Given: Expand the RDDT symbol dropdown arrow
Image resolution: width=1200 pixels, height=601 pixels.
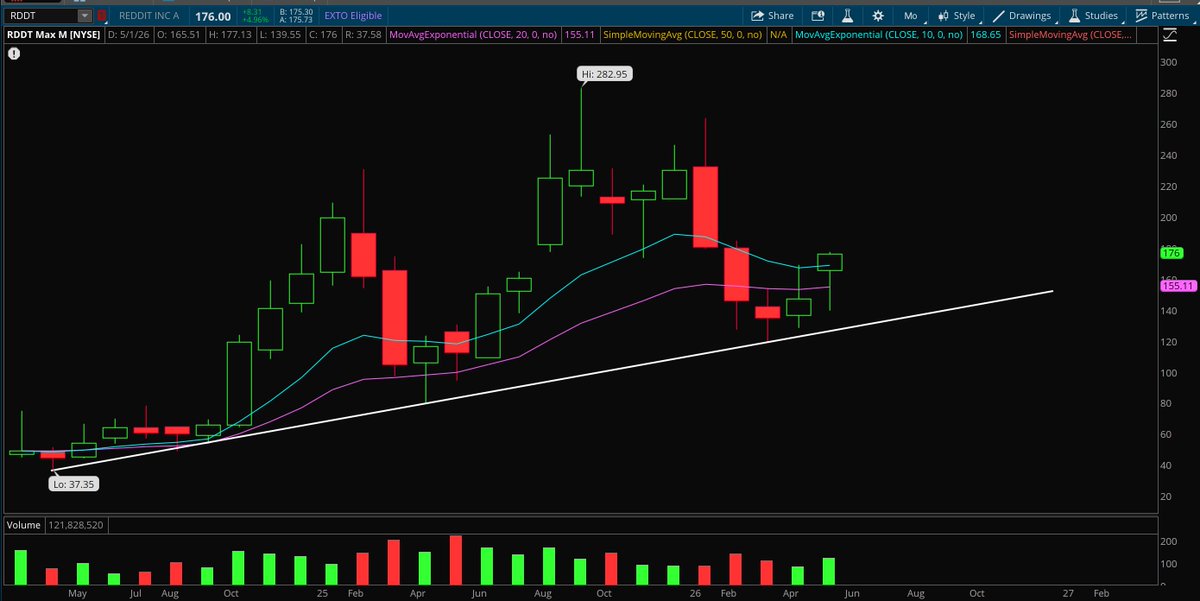Looking at the screenshot, I should coord(84,16).
